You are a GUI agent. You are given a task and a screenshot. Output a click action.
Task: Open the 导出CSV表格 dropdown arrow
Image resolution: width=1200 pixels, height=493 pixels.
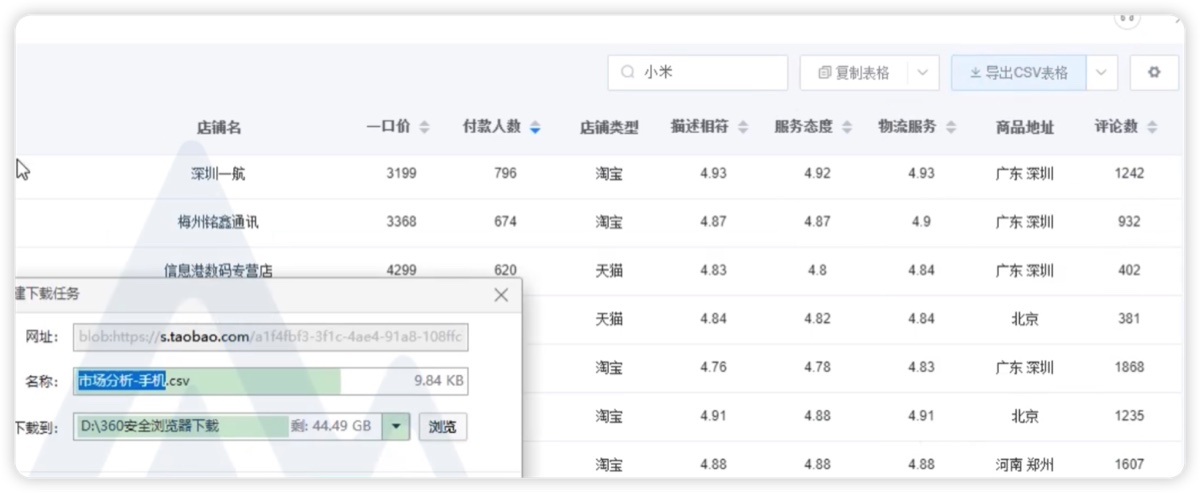1102,73
